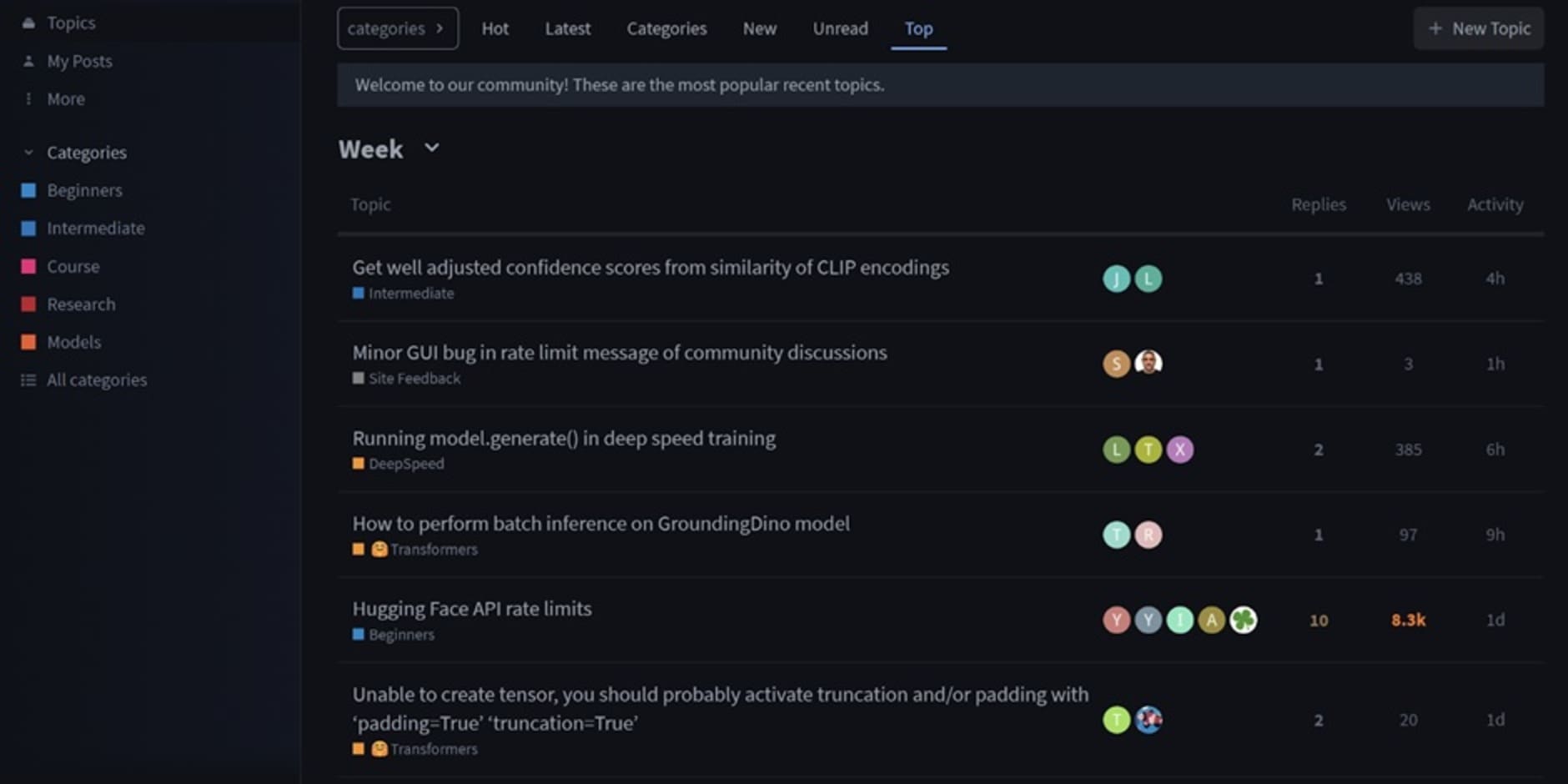Open the categories filter dropdown

click(398, 28)
